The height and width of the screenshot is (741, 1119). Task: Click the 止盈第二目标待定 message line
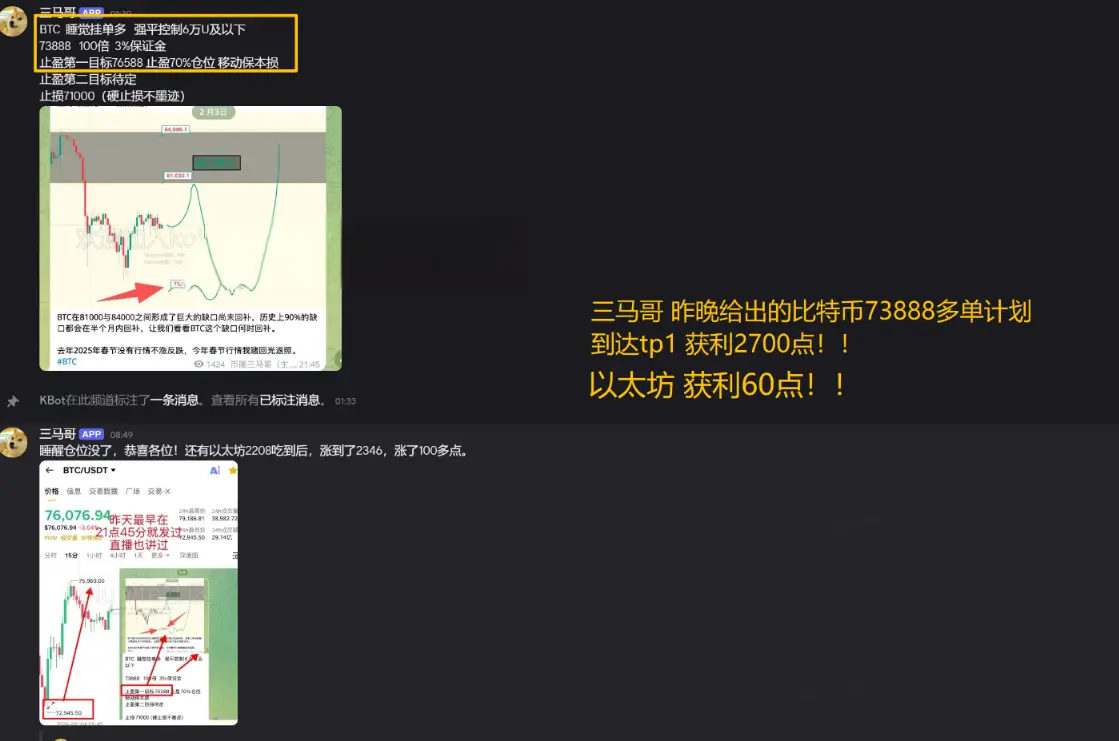pos(88,79)
